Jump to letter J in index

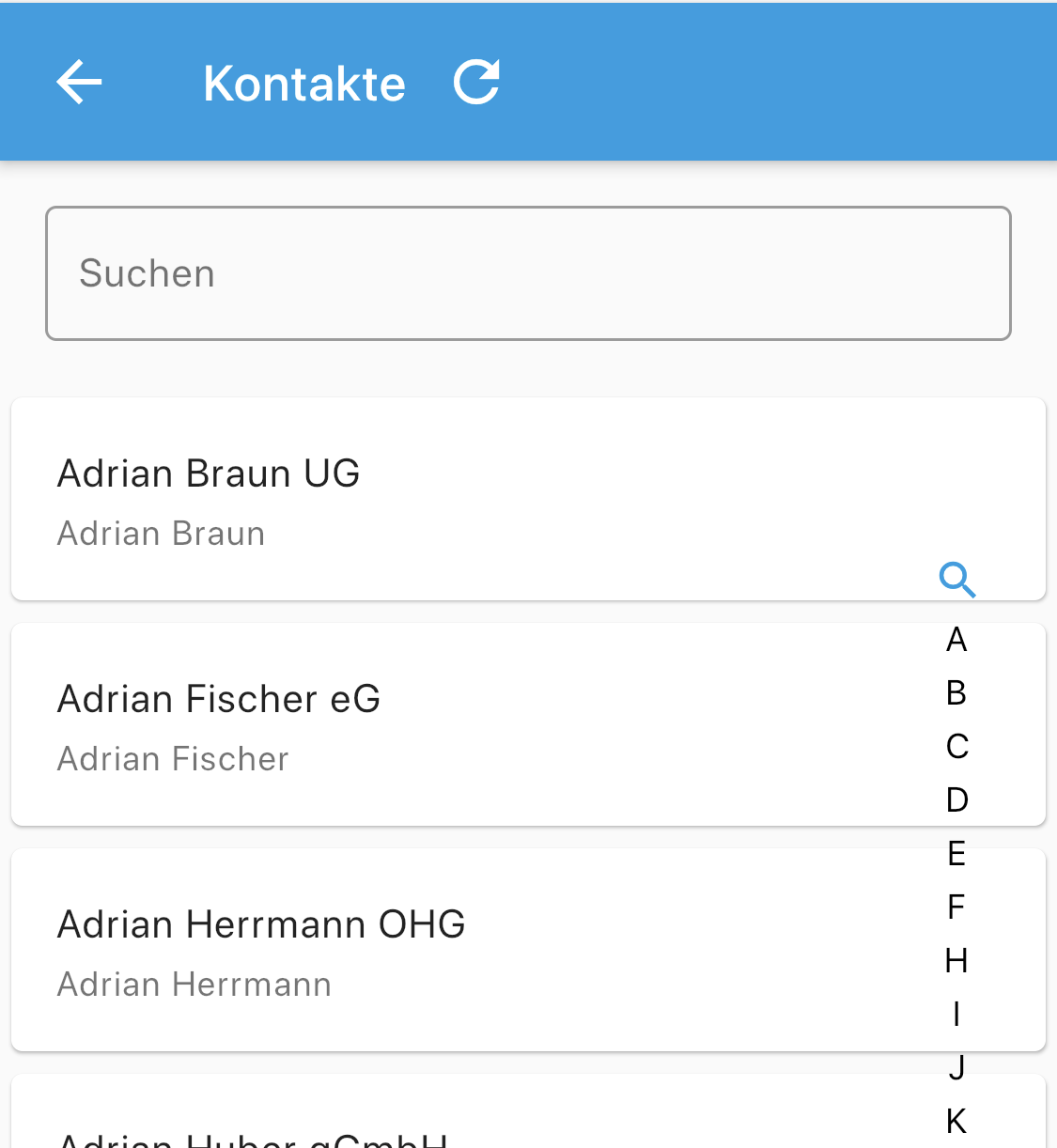(x=956, y=1068)
